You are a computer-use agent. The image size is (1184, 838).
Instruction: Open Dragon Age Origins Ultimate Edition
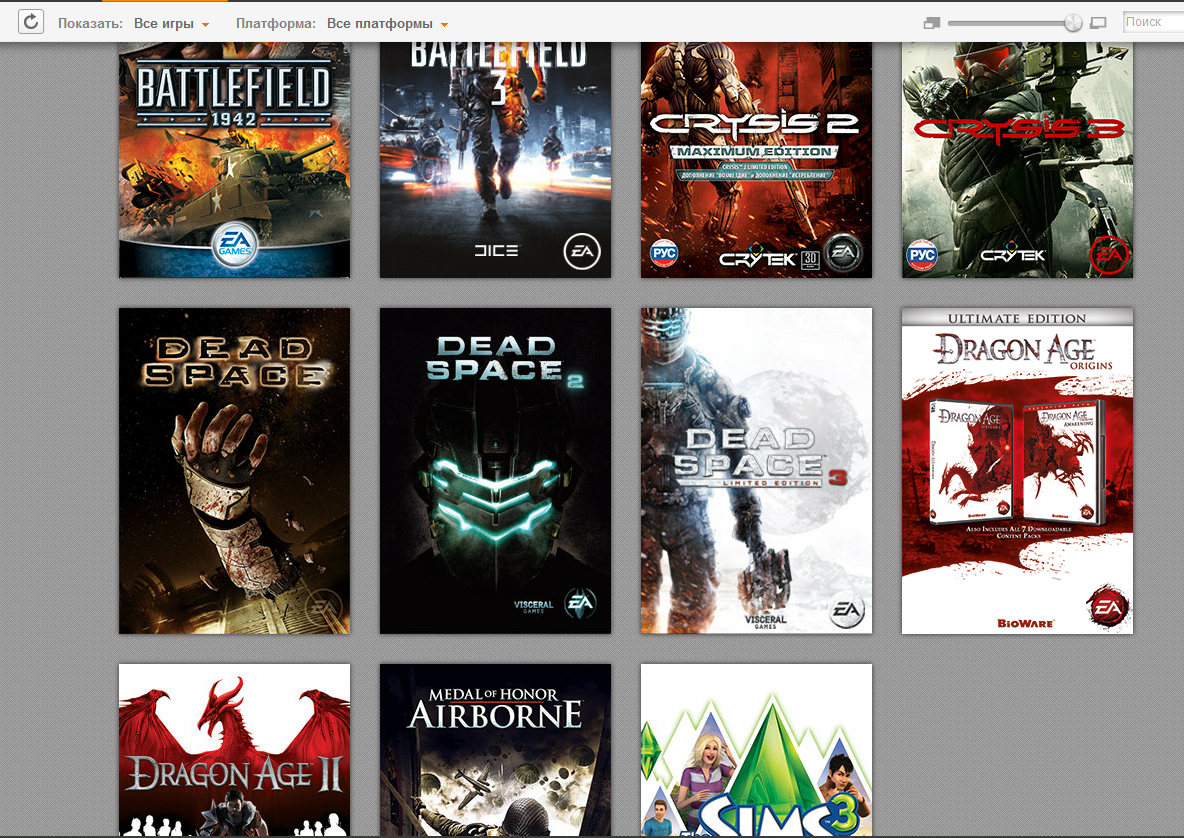(x=1017, y=470)
